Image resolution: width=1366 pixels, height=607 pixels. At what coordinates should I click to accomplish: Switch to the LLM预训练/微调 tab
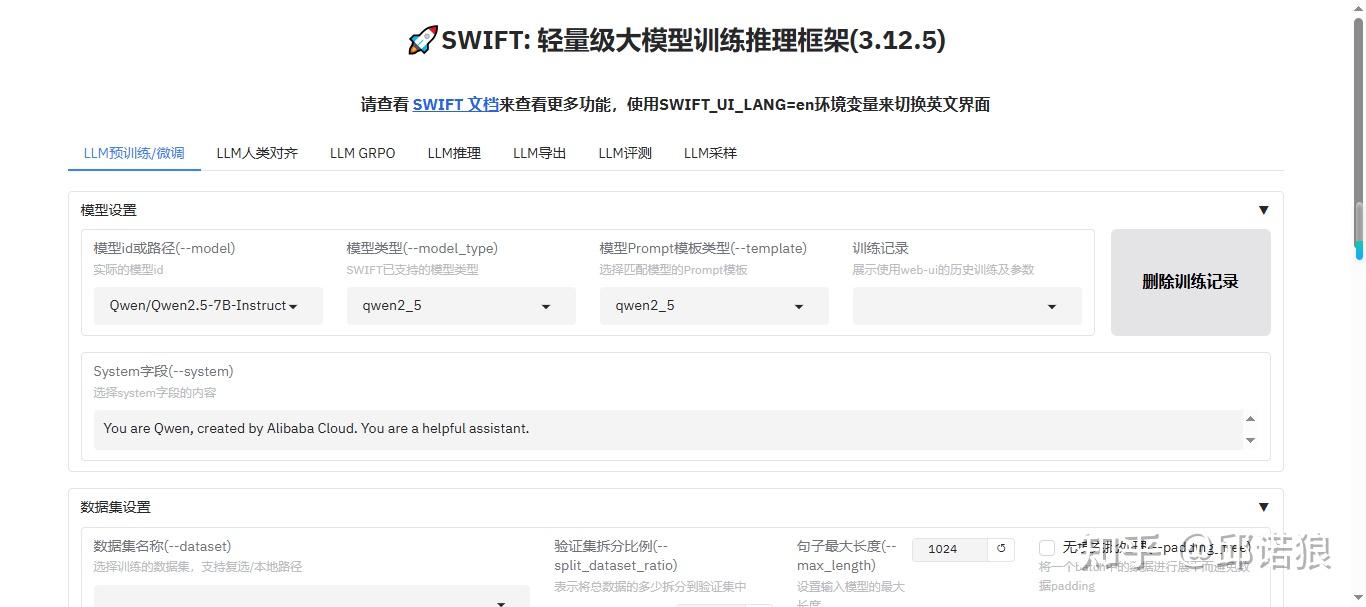coord(134,153)
